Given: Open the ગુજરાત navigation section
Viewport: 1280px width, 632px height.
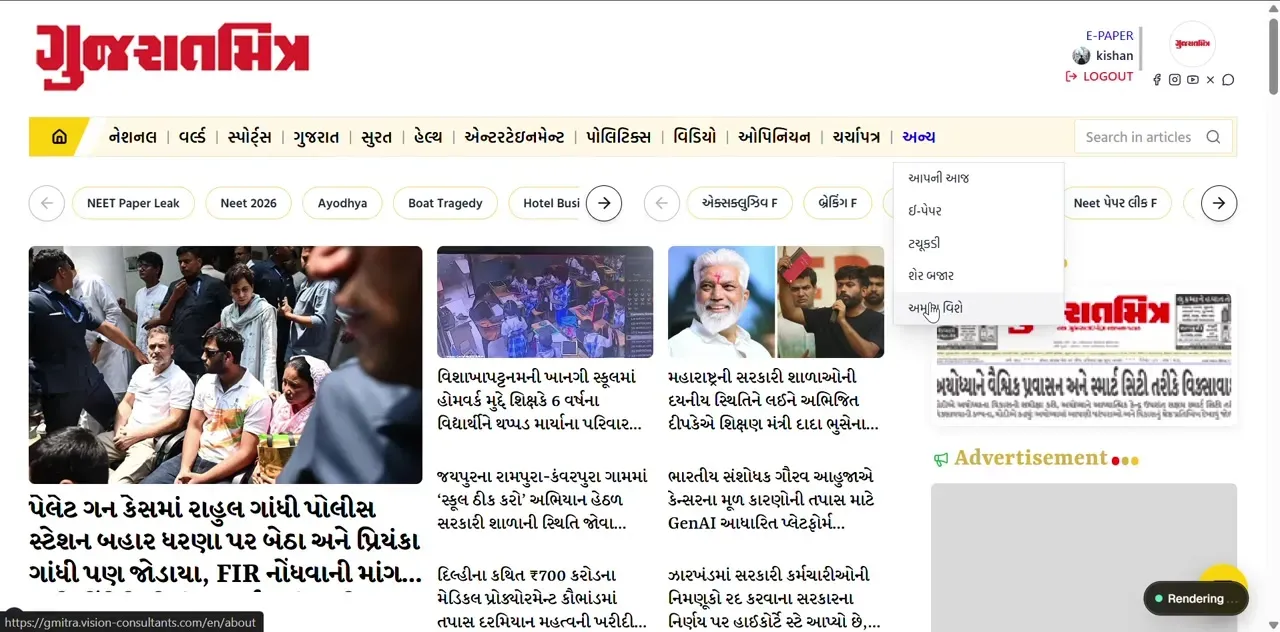Looking at the screenshot, I should [x=316, y=137].
